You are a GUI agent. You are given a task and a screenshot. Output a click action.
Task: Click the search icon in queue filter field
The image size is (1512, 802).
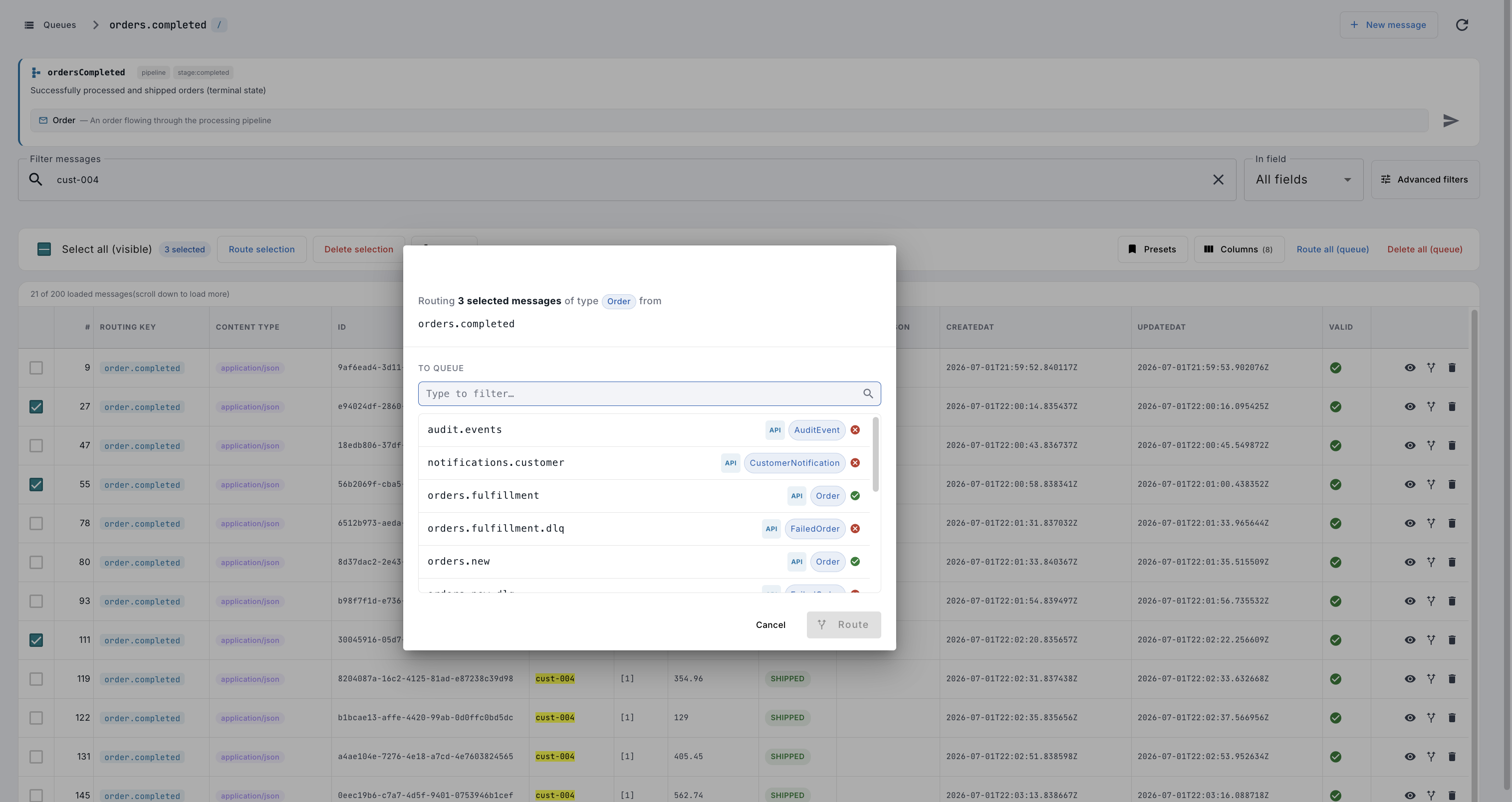pos(868,394)
